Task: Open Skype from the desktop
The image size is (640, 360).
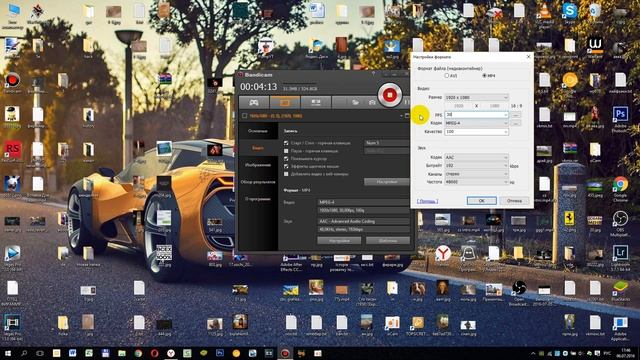Action: click(569, 11)
